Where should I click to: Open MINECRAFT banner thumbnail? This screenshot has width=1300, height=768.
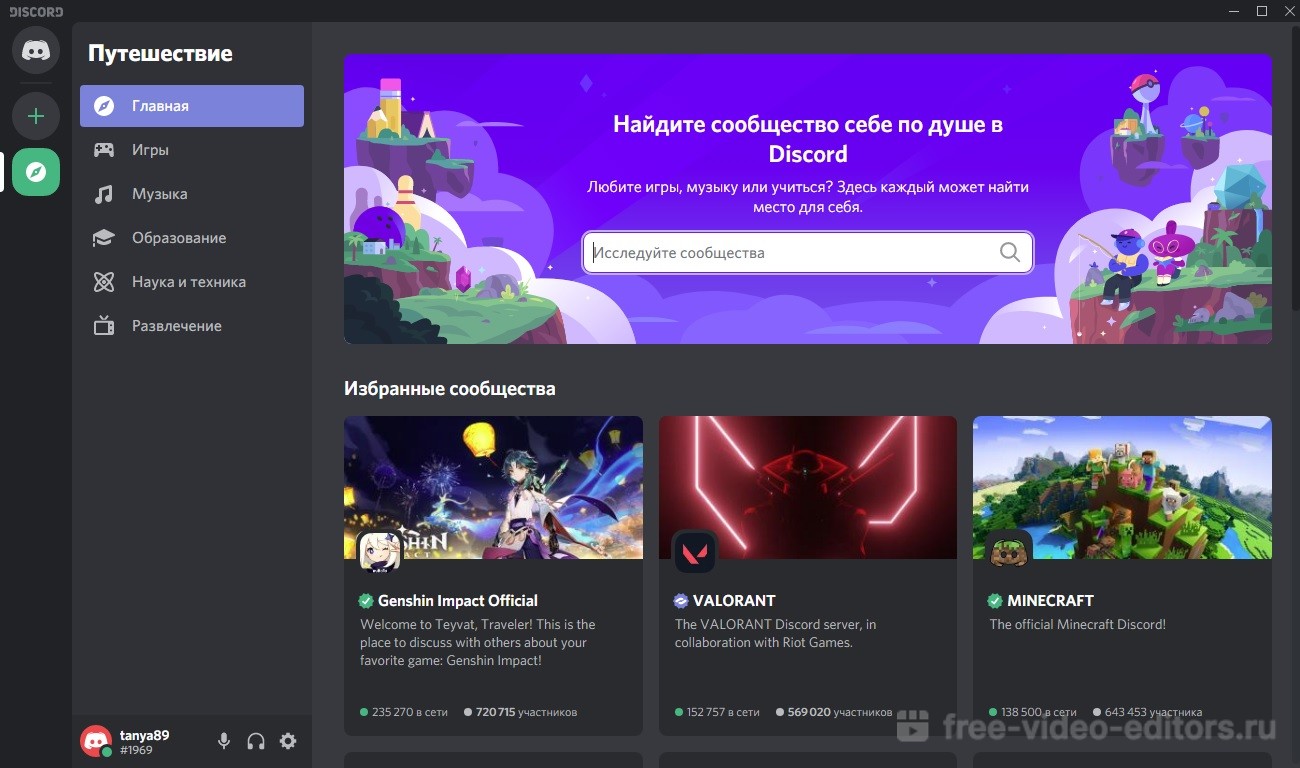[x=1122, y=487]
